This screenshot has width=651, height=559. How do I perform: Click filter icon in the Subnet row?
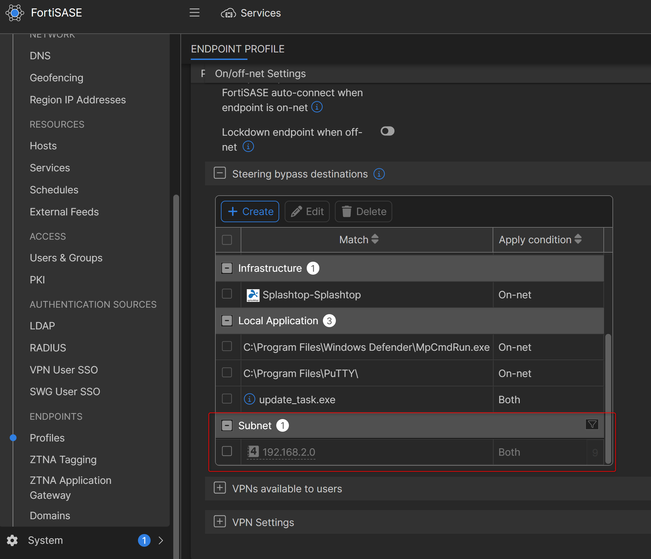pyautogui.click(x=592, y=425)
